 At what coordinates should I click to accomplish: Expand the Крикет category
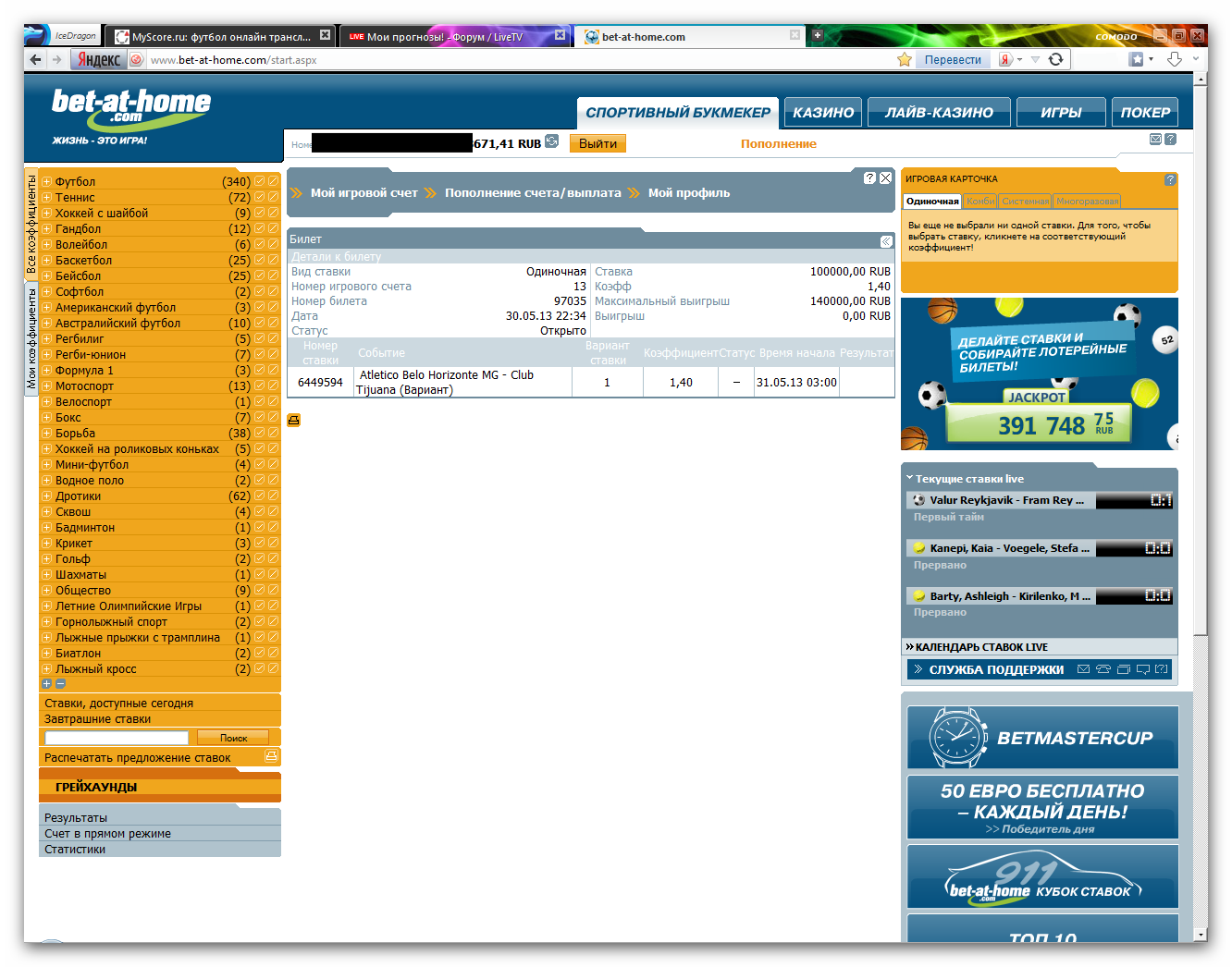click(46, 544)
